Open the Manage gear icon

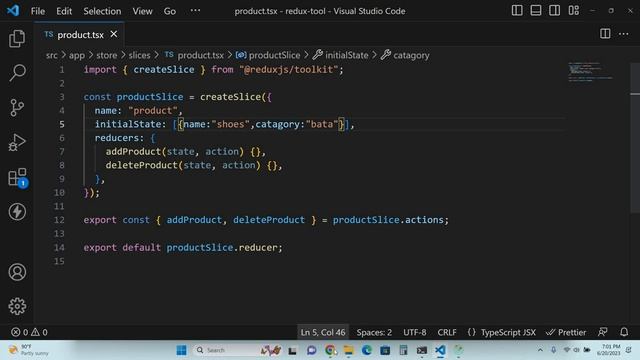(x=17, y=306)
